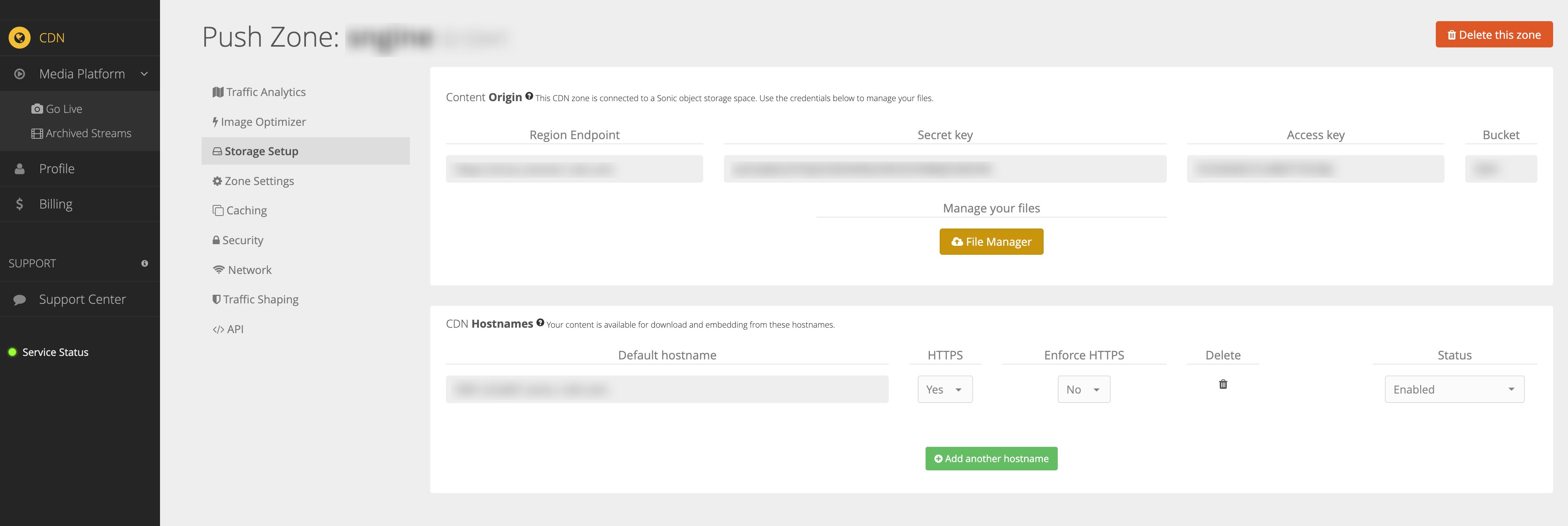Open Archived Streams with the film icon
This screenshot has width=1568, height=526.
(82, 133)
